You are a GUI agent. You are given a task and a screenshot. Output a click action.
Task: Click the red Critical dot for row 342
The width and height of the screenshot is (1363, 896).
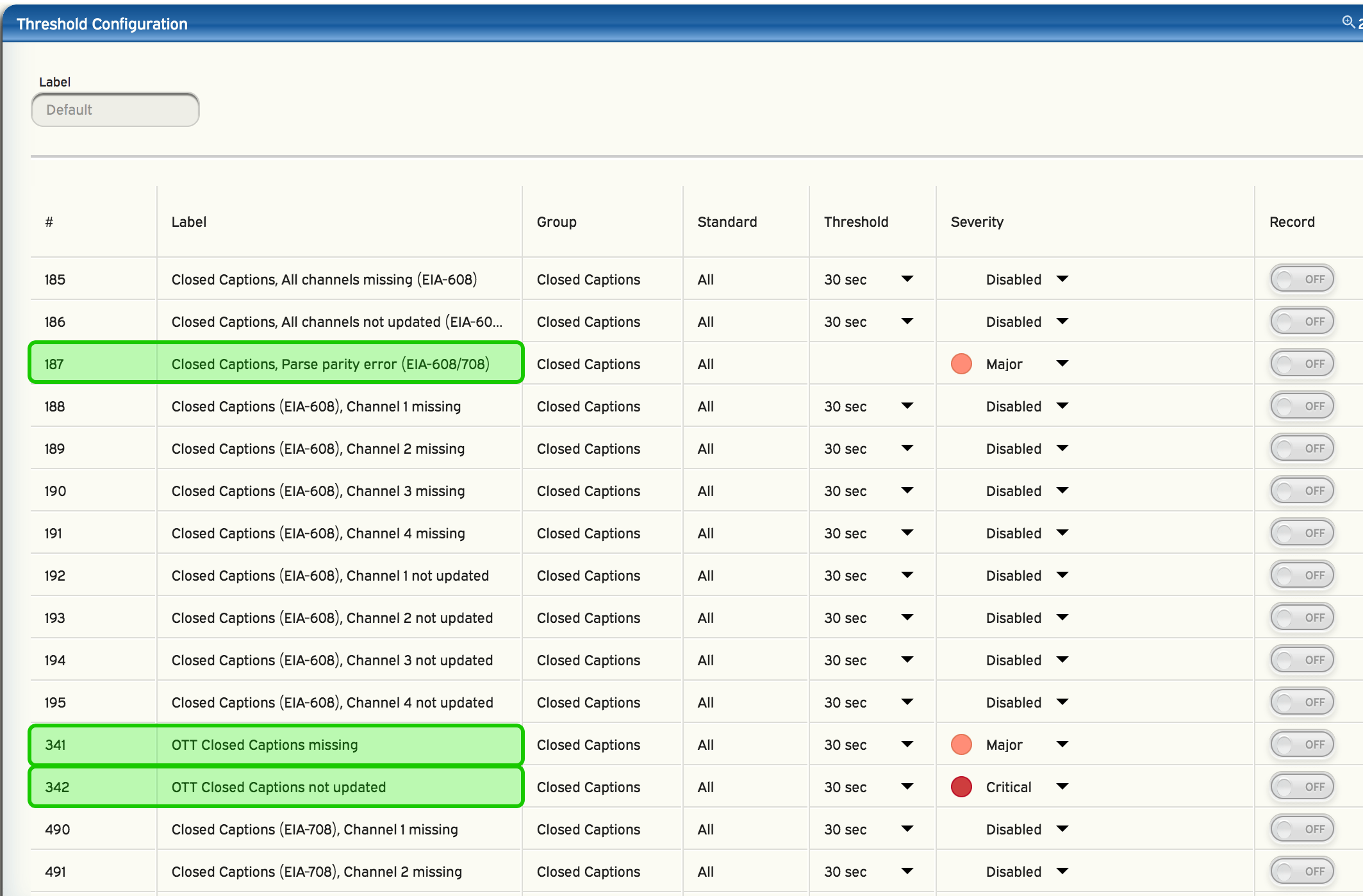click(x=961, y=787)
